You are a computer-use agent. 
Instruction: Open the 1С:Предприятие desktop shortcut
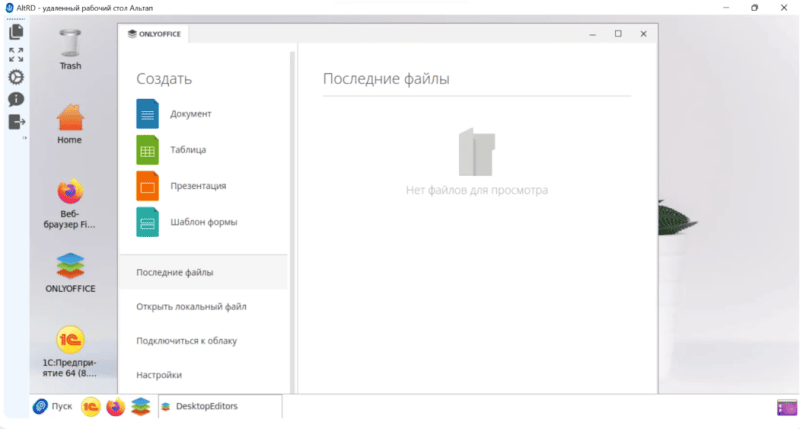[70, 340]
